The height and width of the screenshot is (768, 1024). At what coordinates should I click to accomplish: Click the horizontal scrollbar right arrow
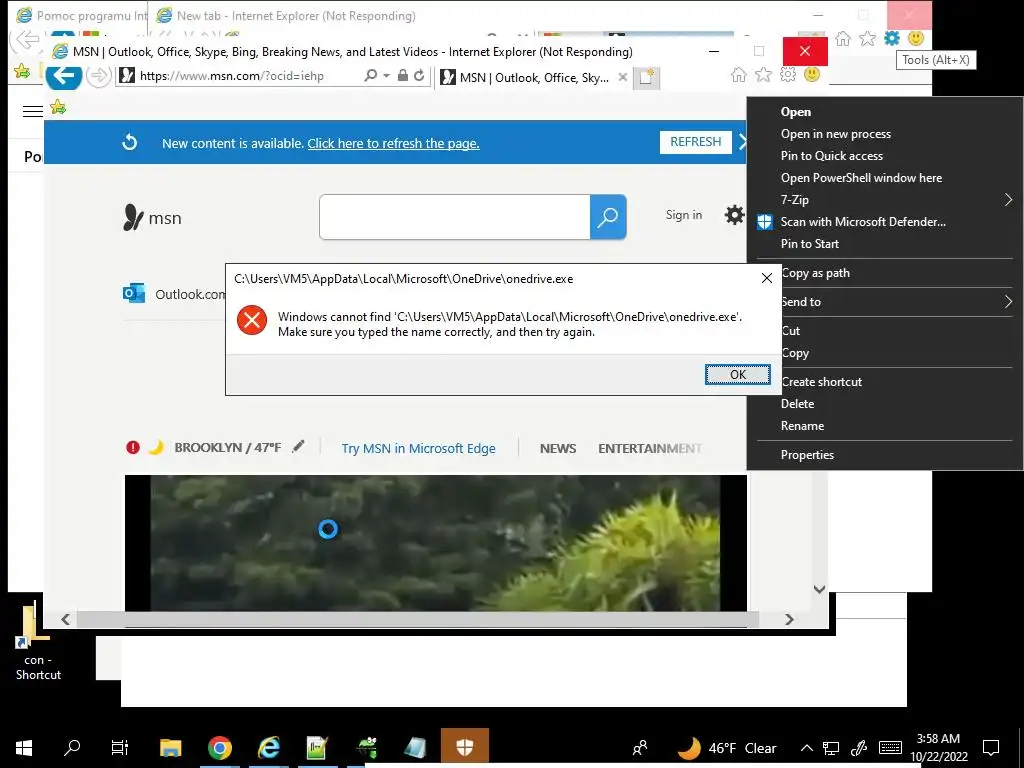pos(789,619)
